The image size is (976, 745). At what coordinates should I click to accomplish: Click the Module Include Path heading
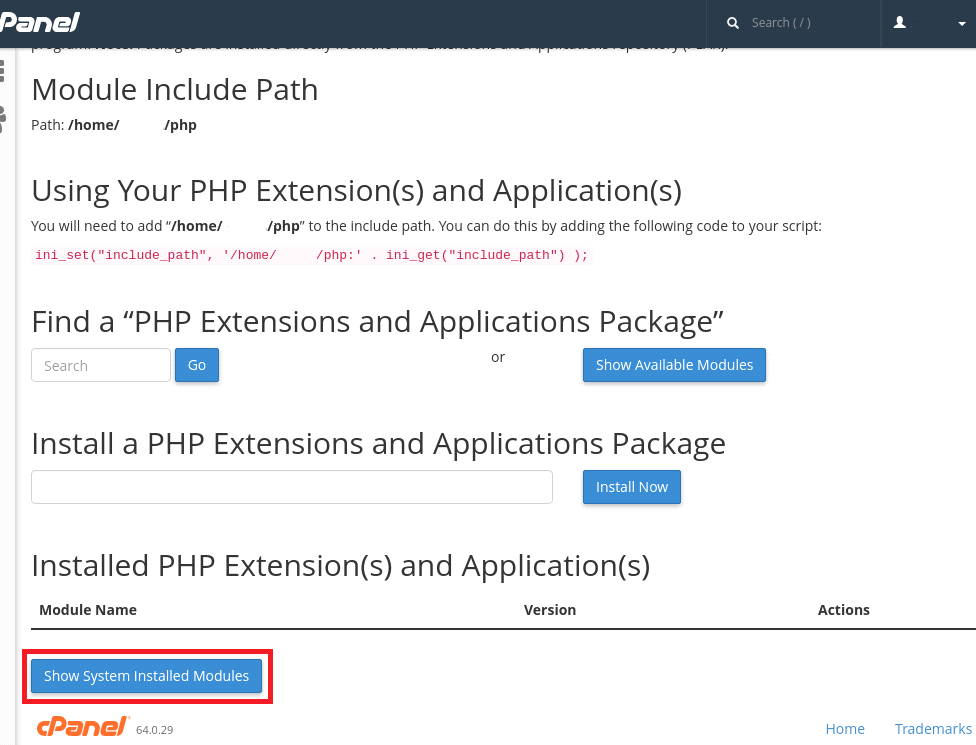(175, 90)
